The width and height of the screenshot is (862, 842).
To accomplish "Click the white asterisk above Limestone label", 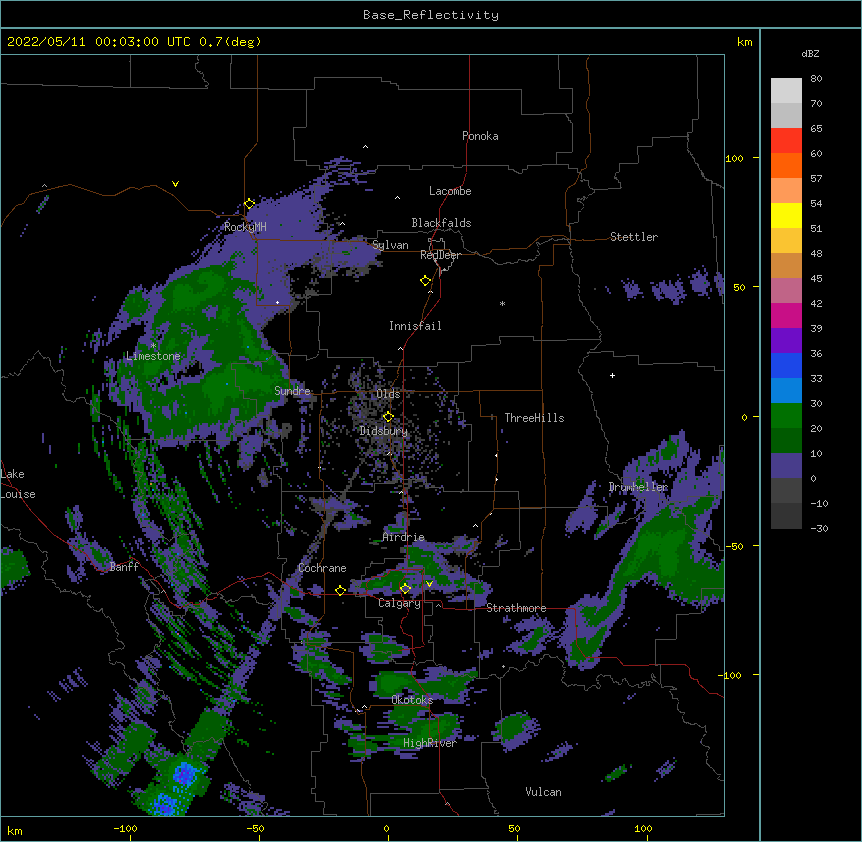I will [153, 346].
